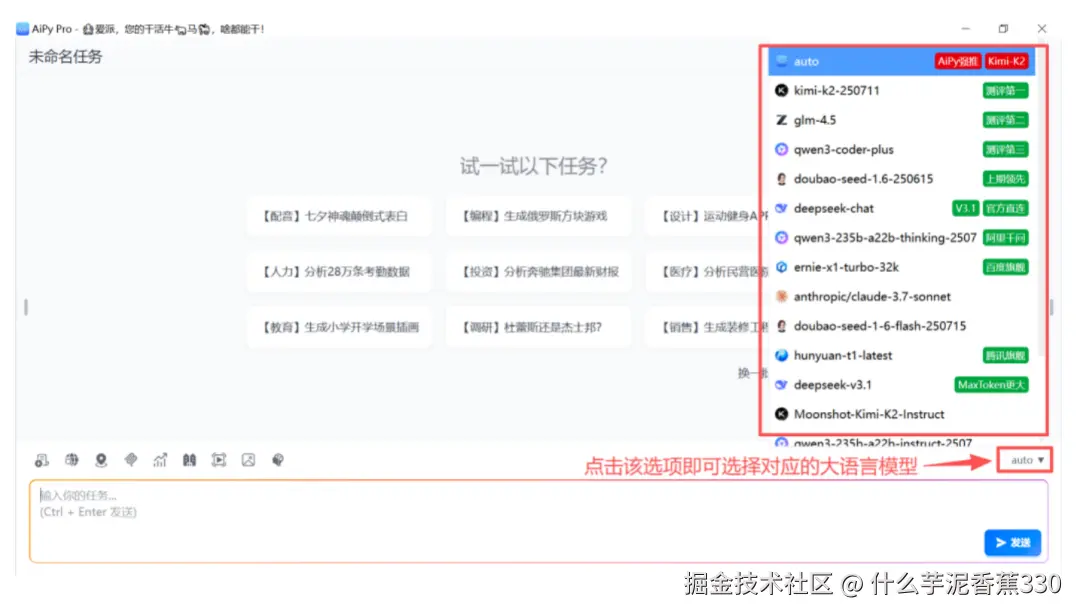This screenshot has width=1080, height=616.
Task: Click the globe web-search icon in the toolbar
Action: (x=72, y=460)
